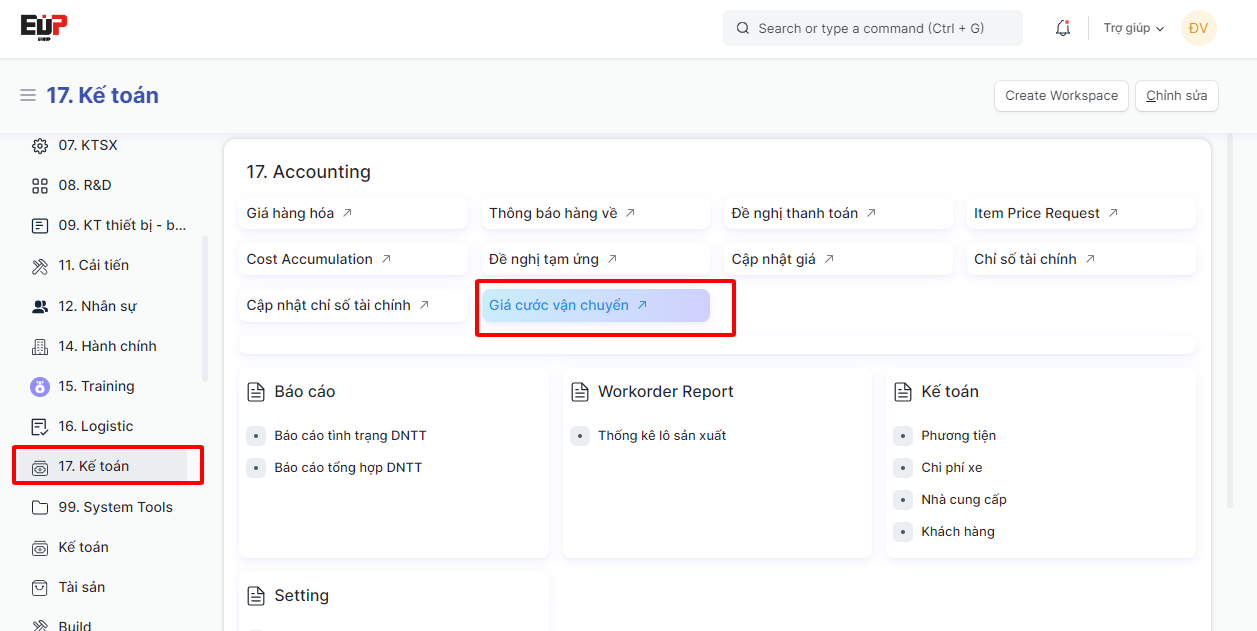Open 16. Logistic workspace in sidebar

[x=95, y=427]
